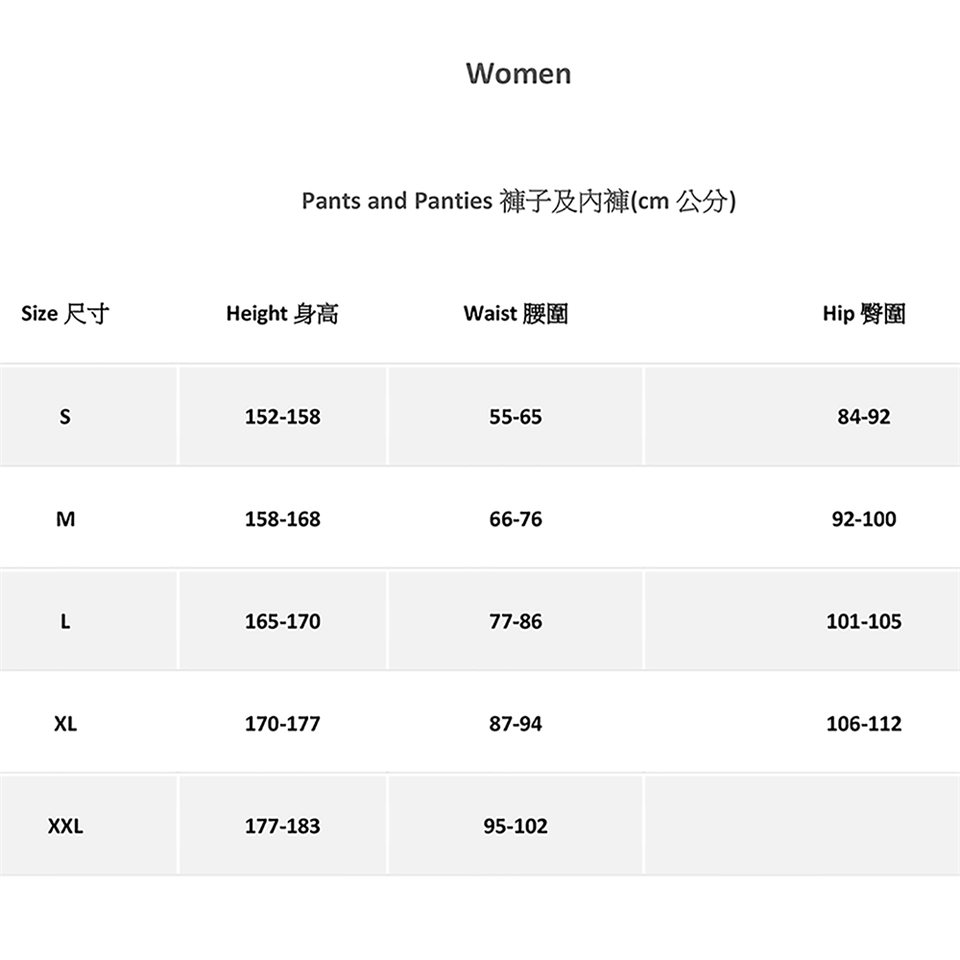The width and height of the screenshot is (960, 960).
Task: Click the height value 152-158
Action: click(x=283, y=417)
